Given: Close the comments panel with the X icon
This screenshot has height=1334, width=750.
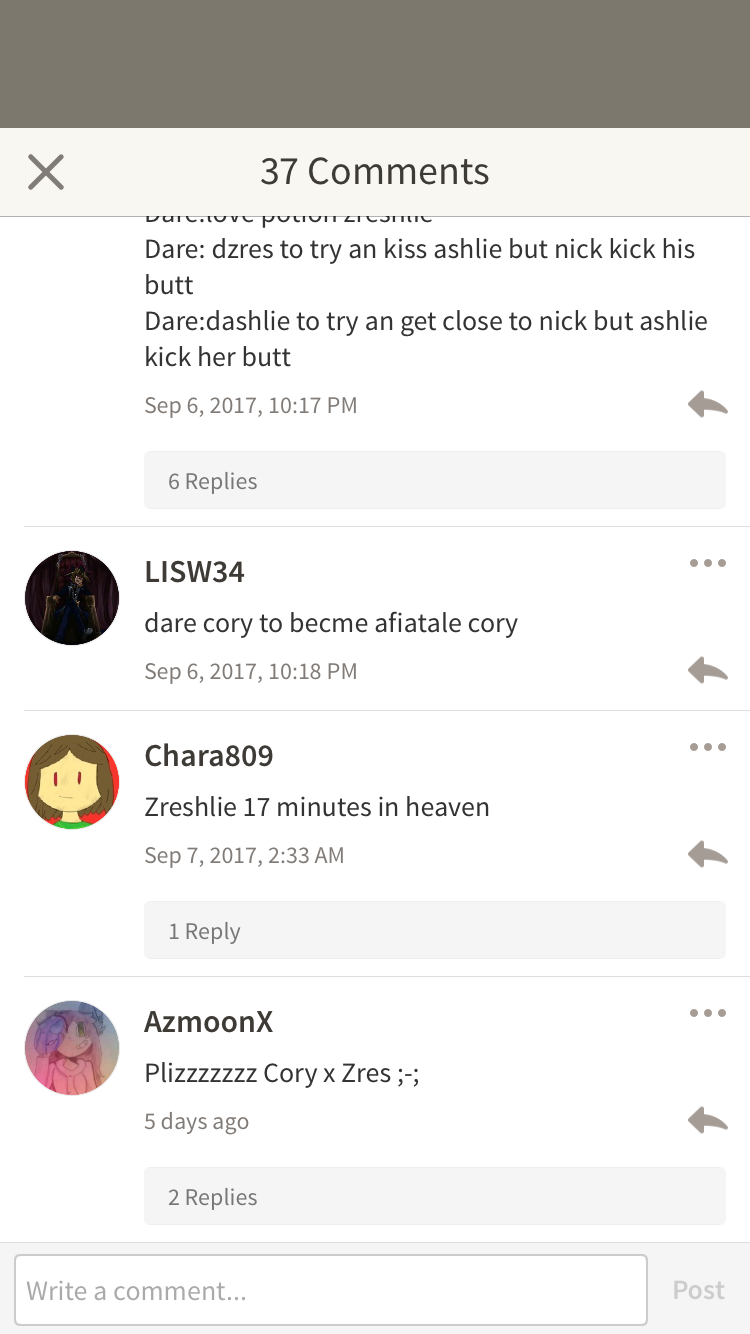Looking at the screenshot, I should click(x=46, y=172).
